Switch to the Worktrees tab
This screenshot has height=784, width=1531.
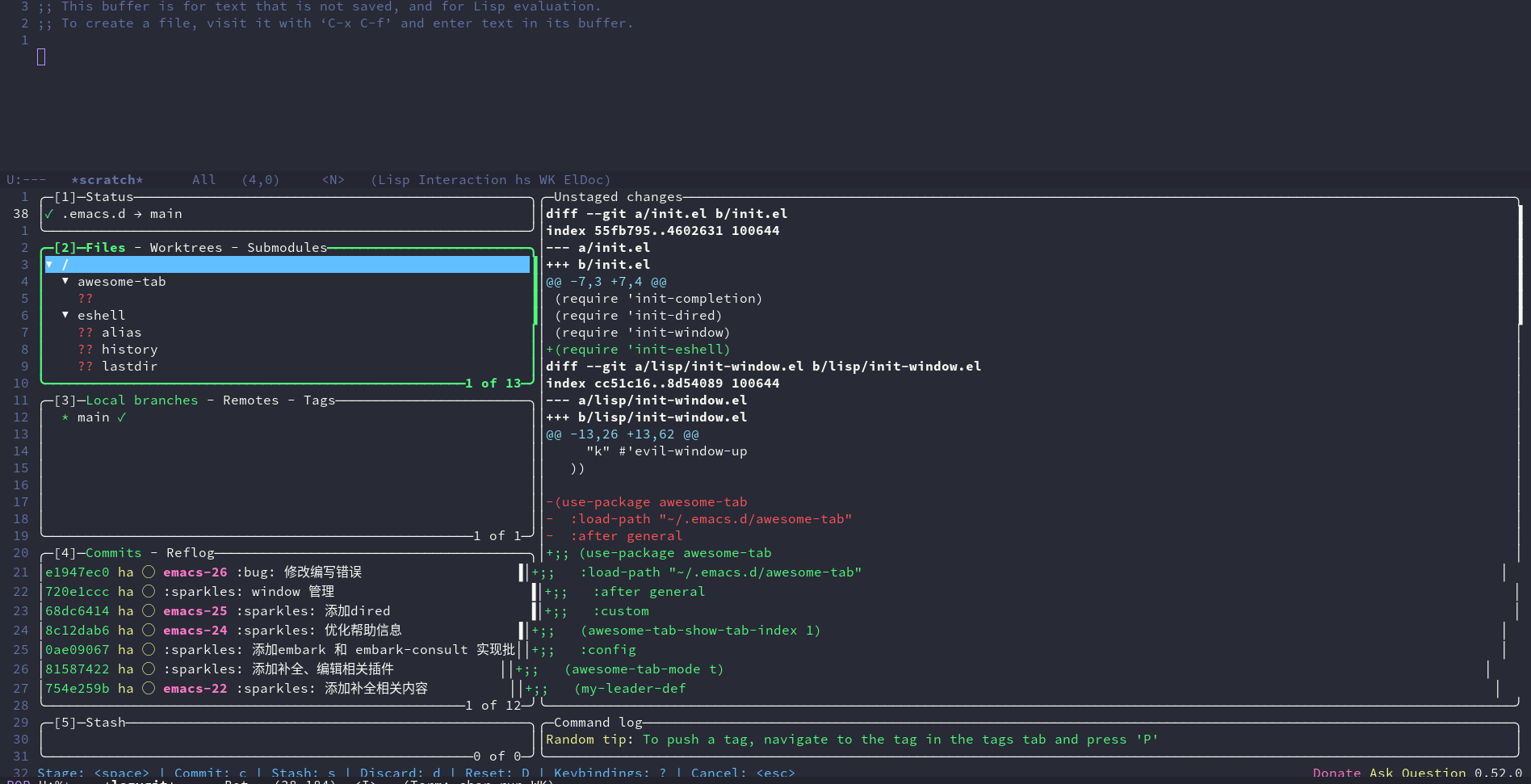(x=186, y=247)
